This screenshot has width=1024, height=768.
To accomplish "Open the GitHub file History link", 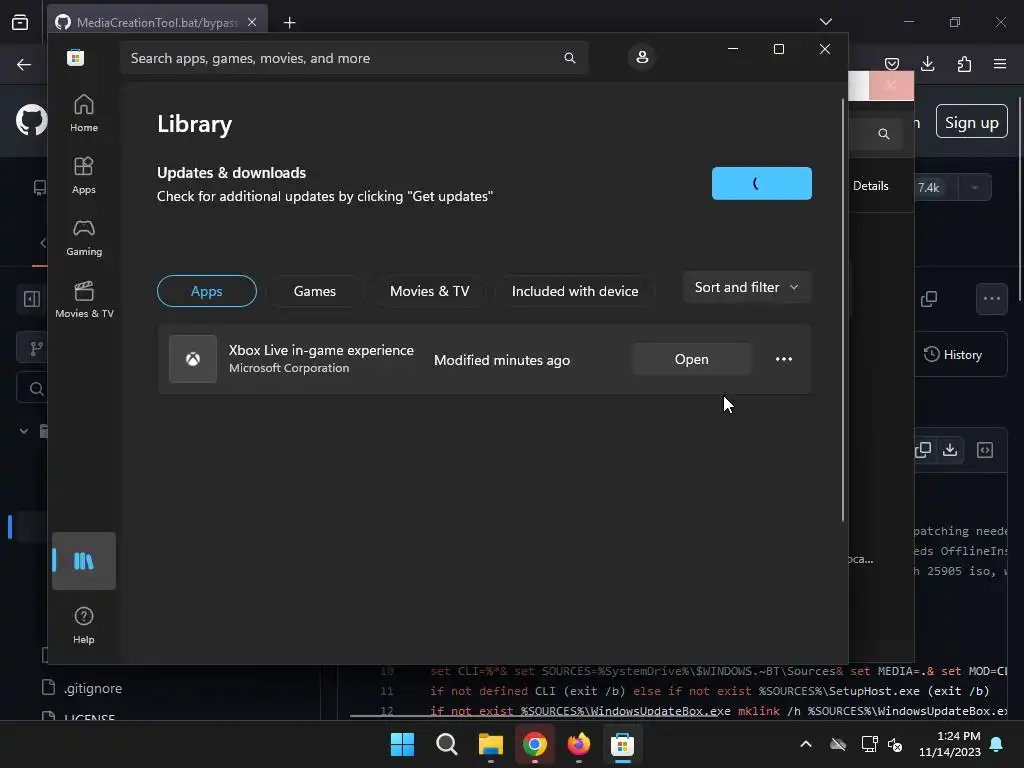I will pyautogui.click(x=953, y=355).
